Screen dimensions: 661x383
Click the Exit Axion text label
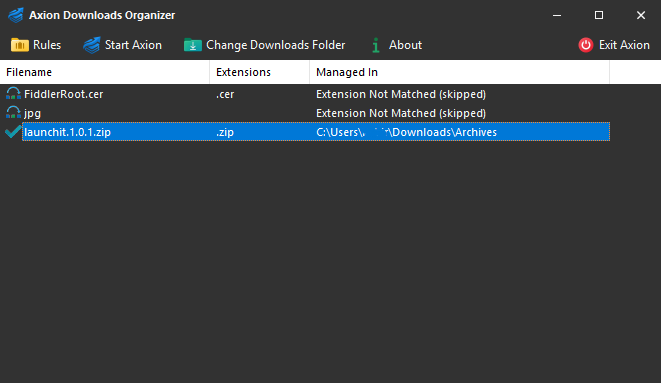click(x=624, y=45)
